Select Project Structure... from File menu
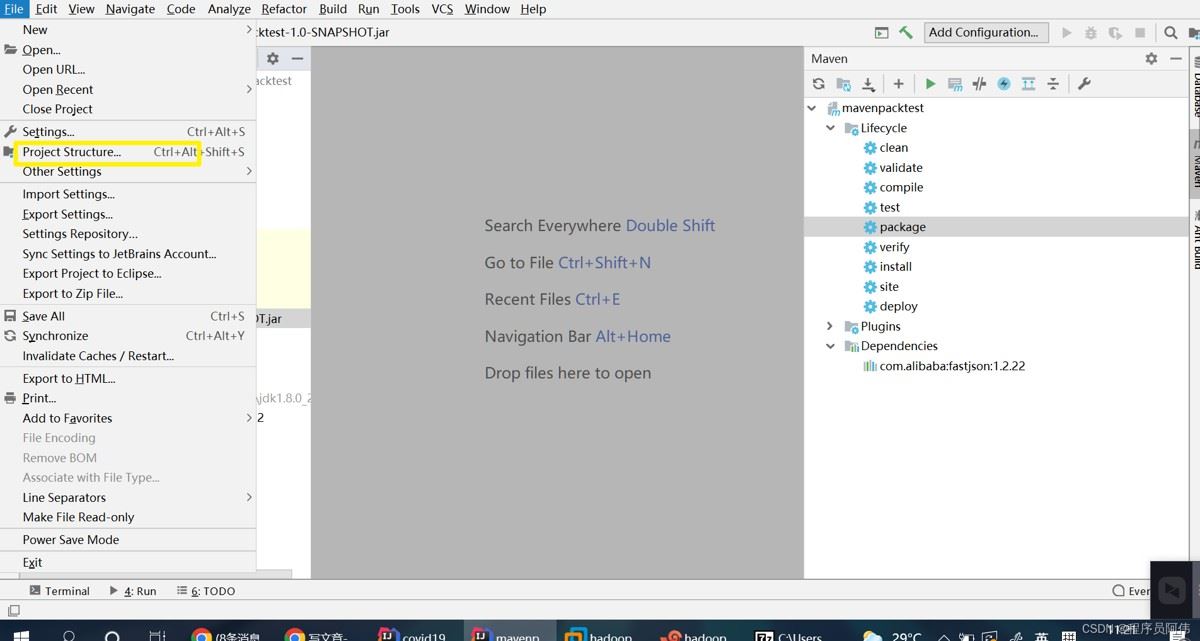Viewport: 1200px width, 641px height. tap(72, 152)
